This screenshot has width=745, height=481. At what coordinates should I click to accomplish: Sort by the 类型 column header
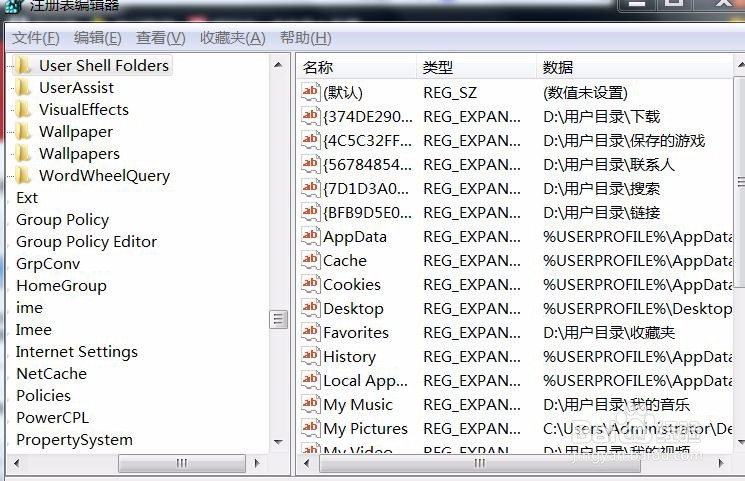pyautogui.click(x=477, y=67)
